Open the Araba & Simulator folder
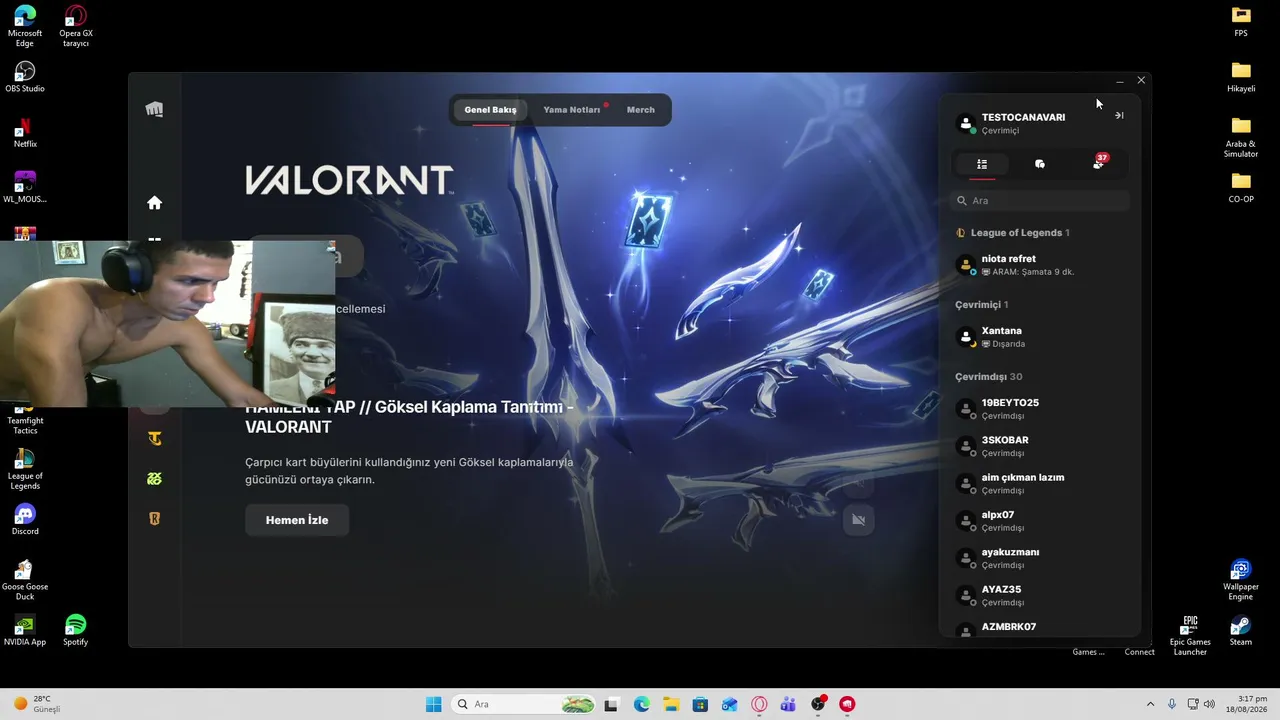Viewport: 1280px width, 720px height. pos(1241,137)
